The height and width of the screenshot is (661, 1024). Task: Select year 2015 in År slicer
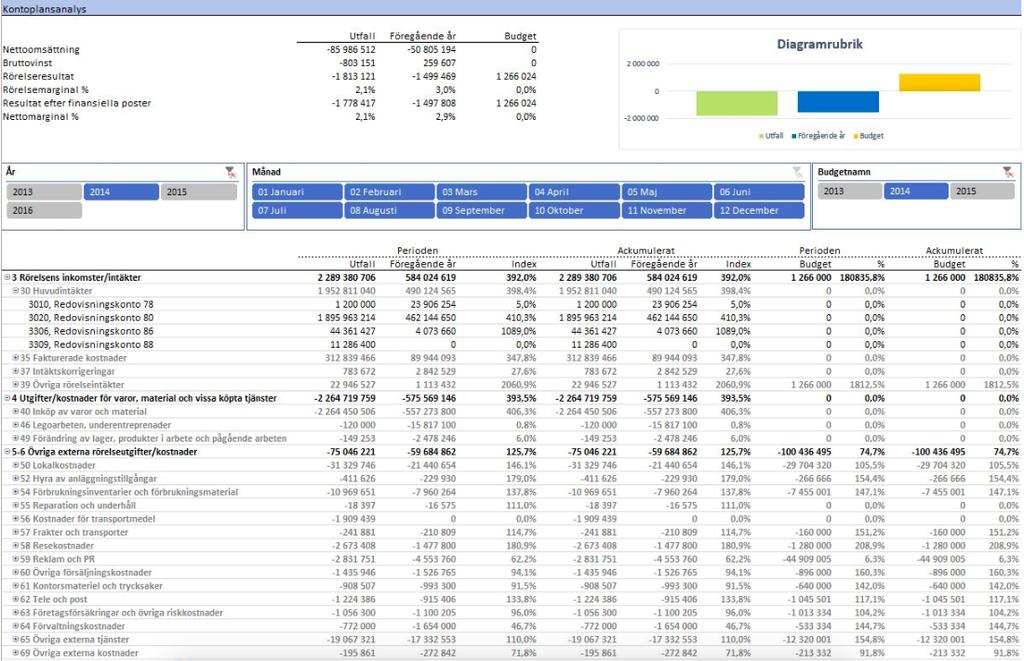click(x=199, y=191)
